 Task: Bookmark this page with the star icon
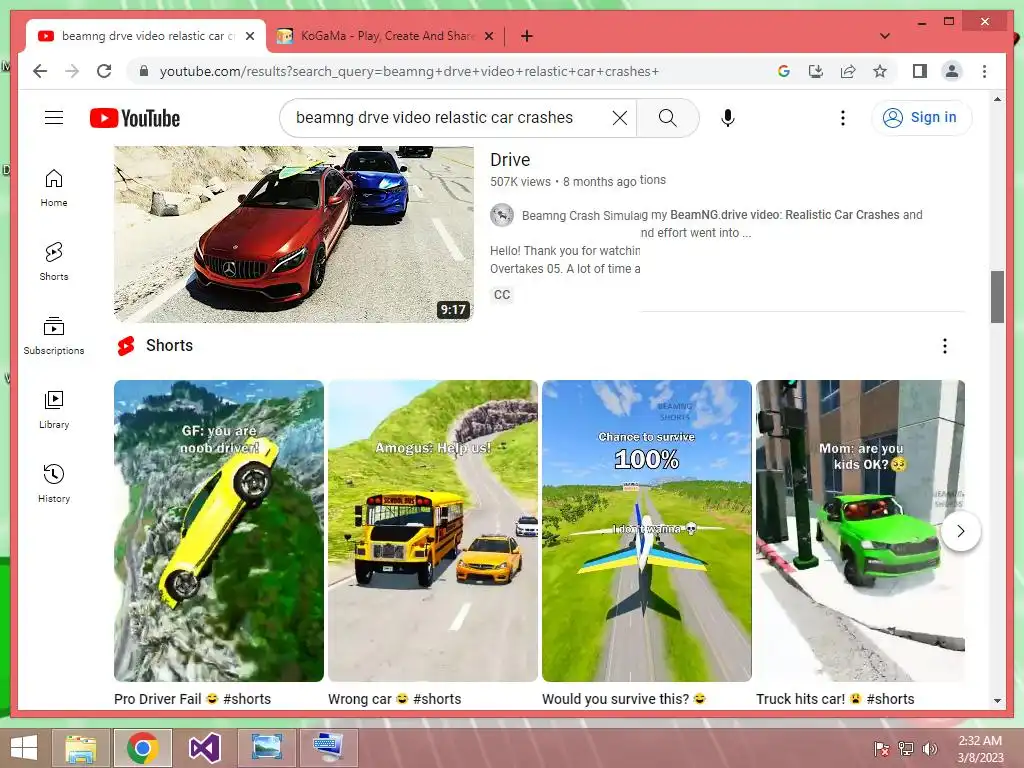point(880,71)
